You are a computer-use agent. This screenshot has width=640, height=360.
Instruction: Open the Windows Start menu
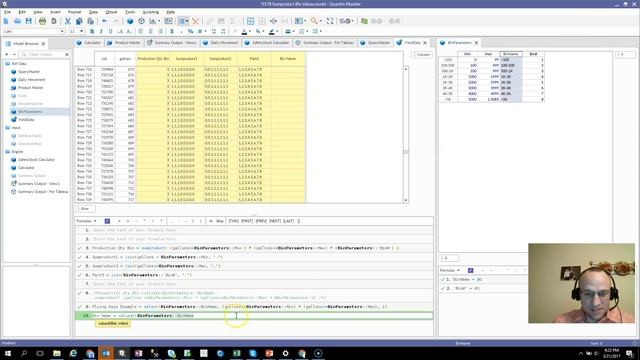click(x=8, y=353)
